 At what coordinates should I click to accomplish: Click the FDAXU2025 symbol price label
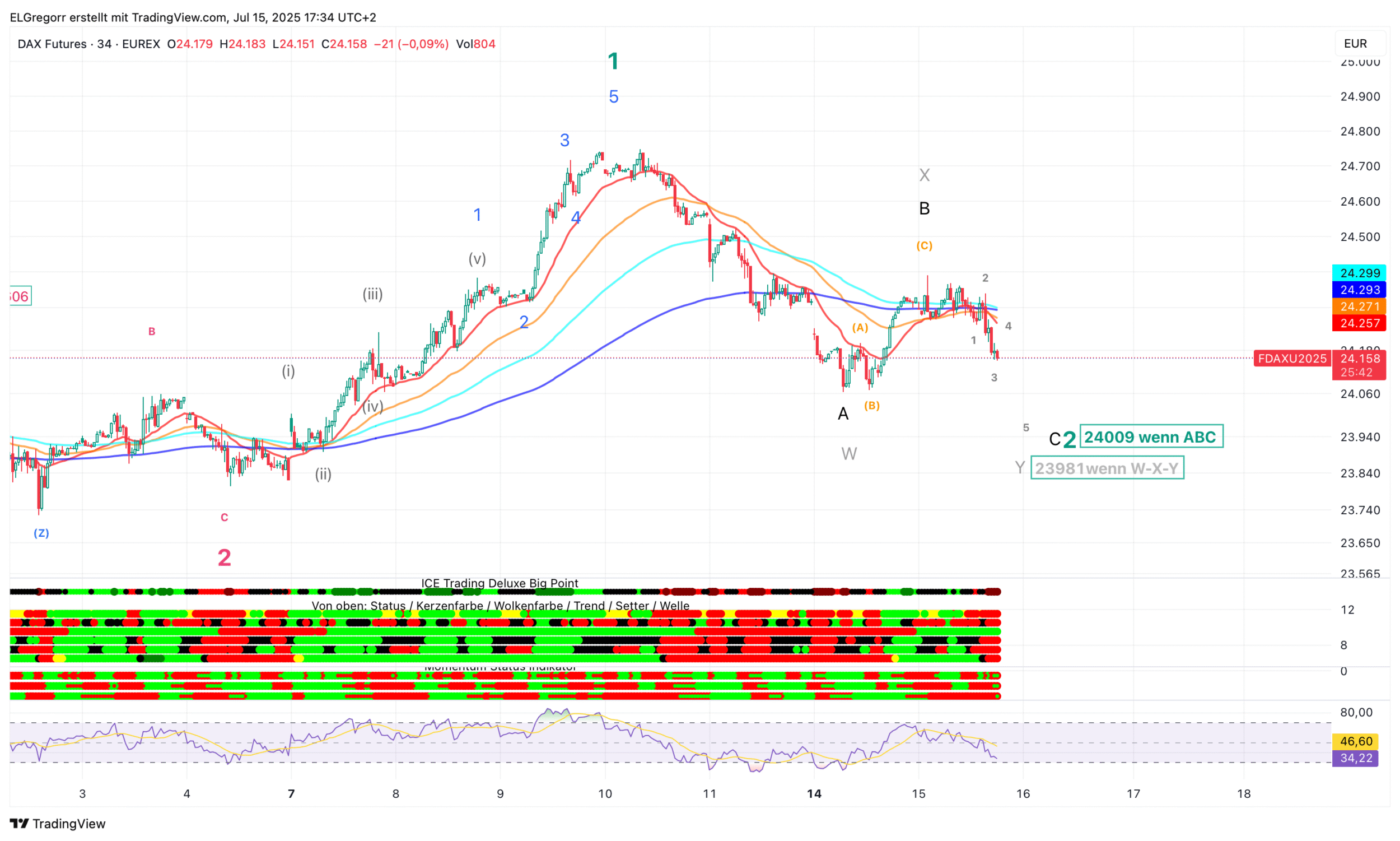pyautogui.click(x=1292, y=358)
